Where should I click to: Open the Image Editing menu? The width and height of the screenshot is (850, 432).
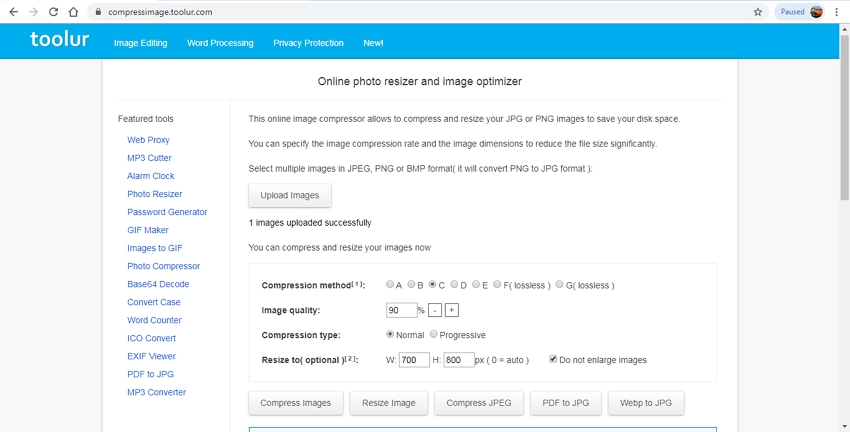(x=140, y=43)
